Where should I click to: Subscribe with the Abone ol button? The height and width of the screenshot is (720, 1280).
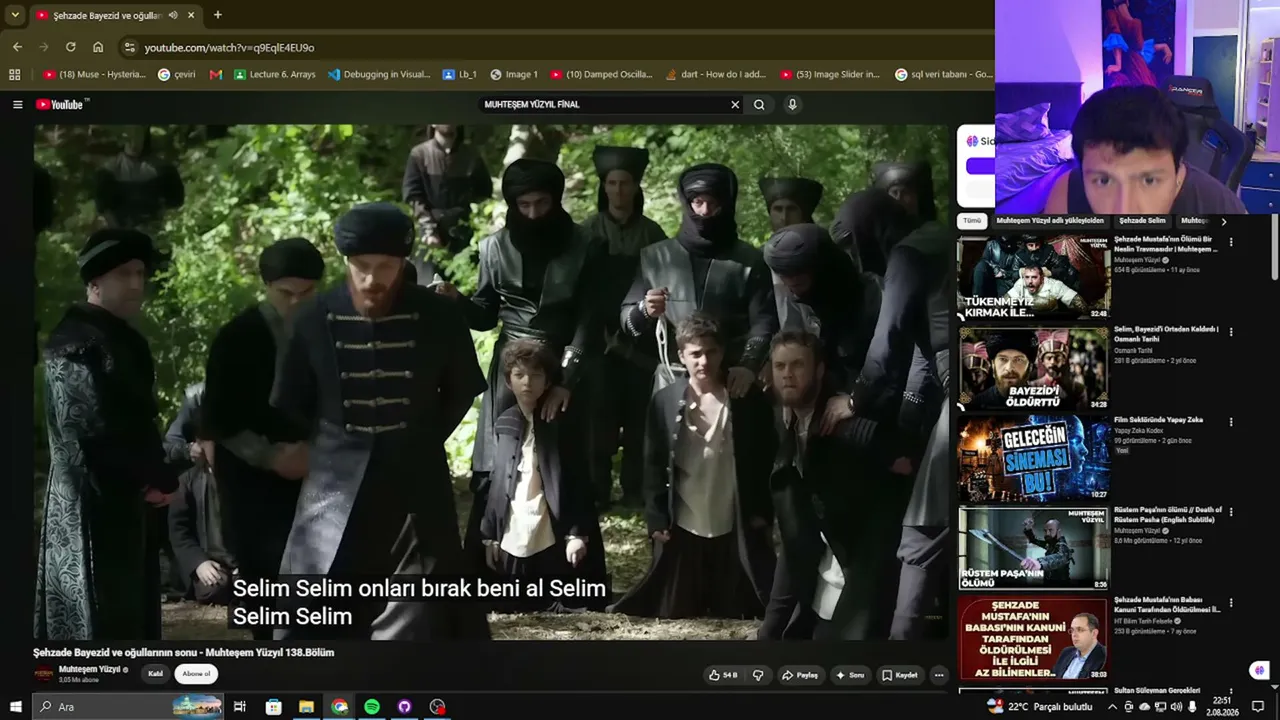click(196, 674)
